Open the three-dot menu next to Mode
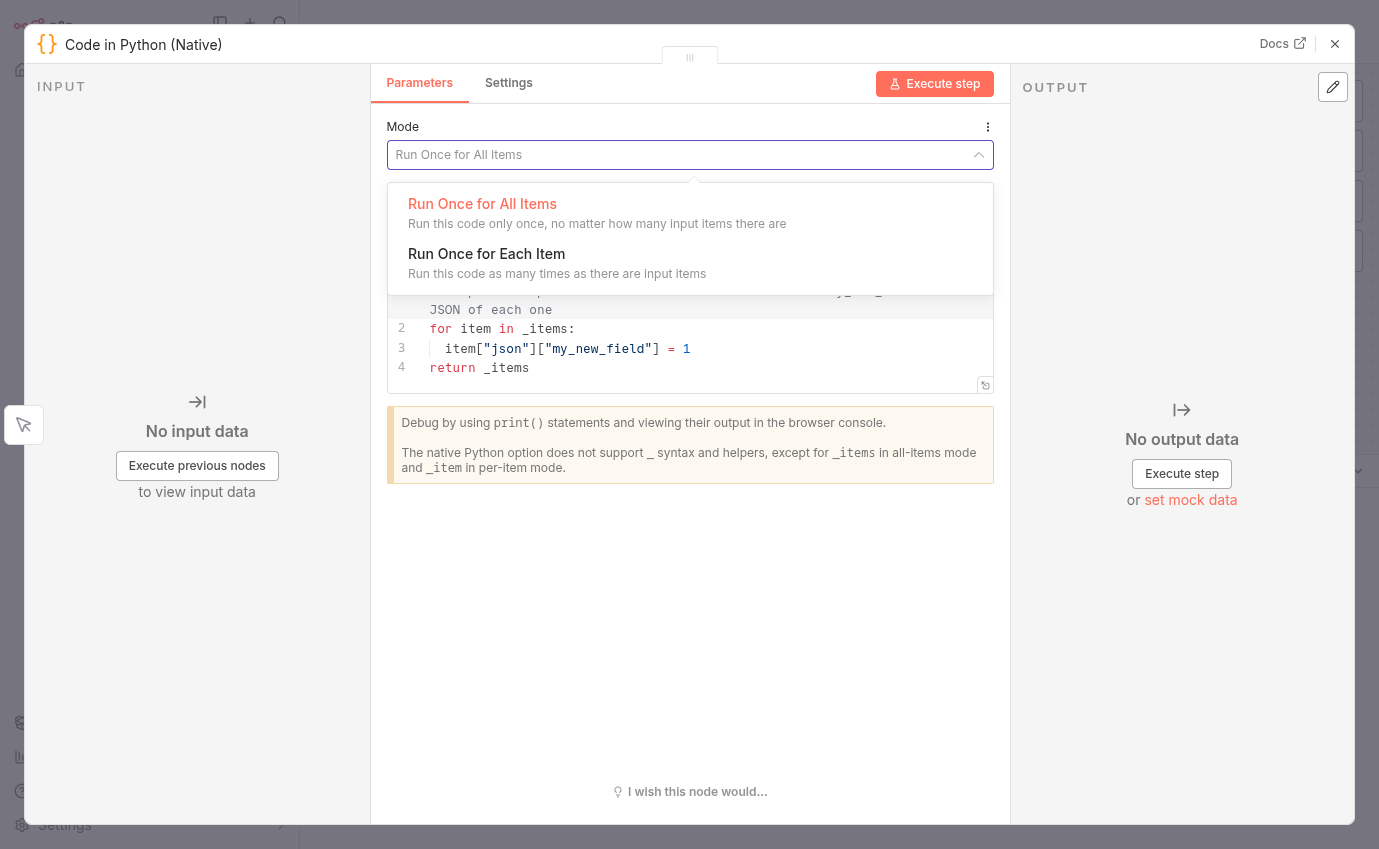 coord(988,126)
